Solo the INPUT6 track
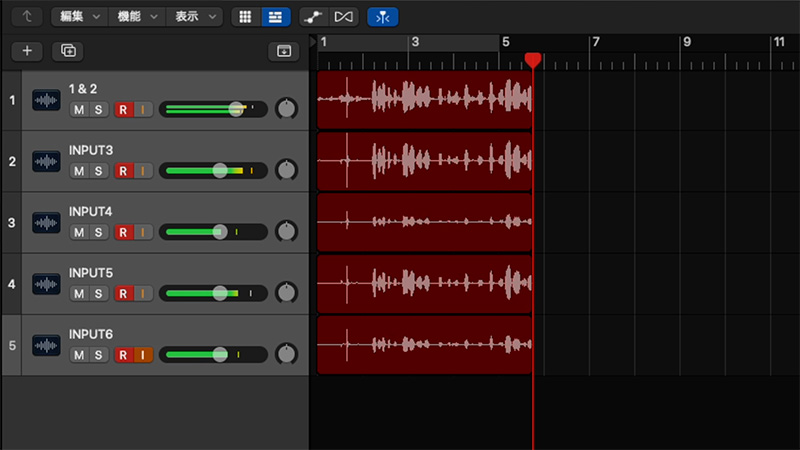This screenshot has height=450, width=800. pos(98,355)
